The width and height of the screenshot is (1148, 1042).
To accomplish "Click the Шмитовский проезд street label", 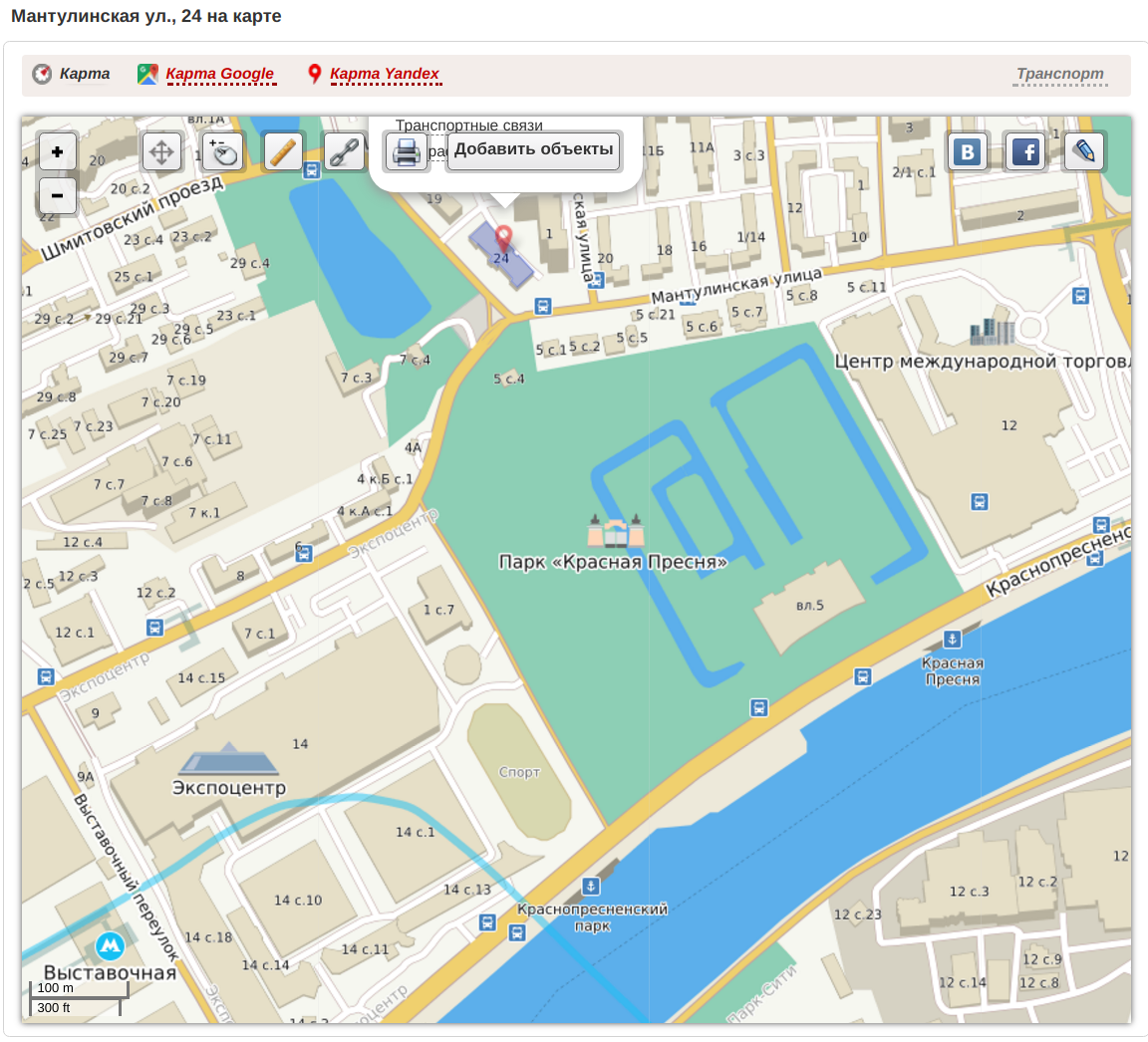I will click(x=132, y=218).
